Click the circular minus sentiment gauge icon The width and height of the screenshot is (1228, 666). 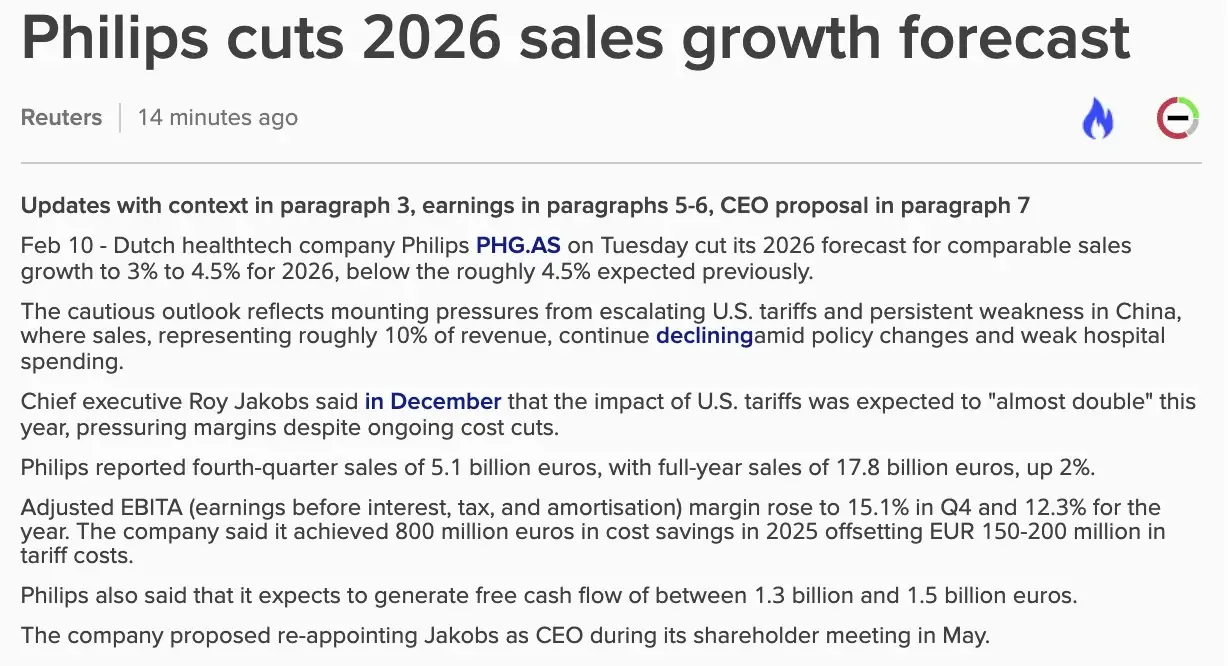tap(1178, 118)
